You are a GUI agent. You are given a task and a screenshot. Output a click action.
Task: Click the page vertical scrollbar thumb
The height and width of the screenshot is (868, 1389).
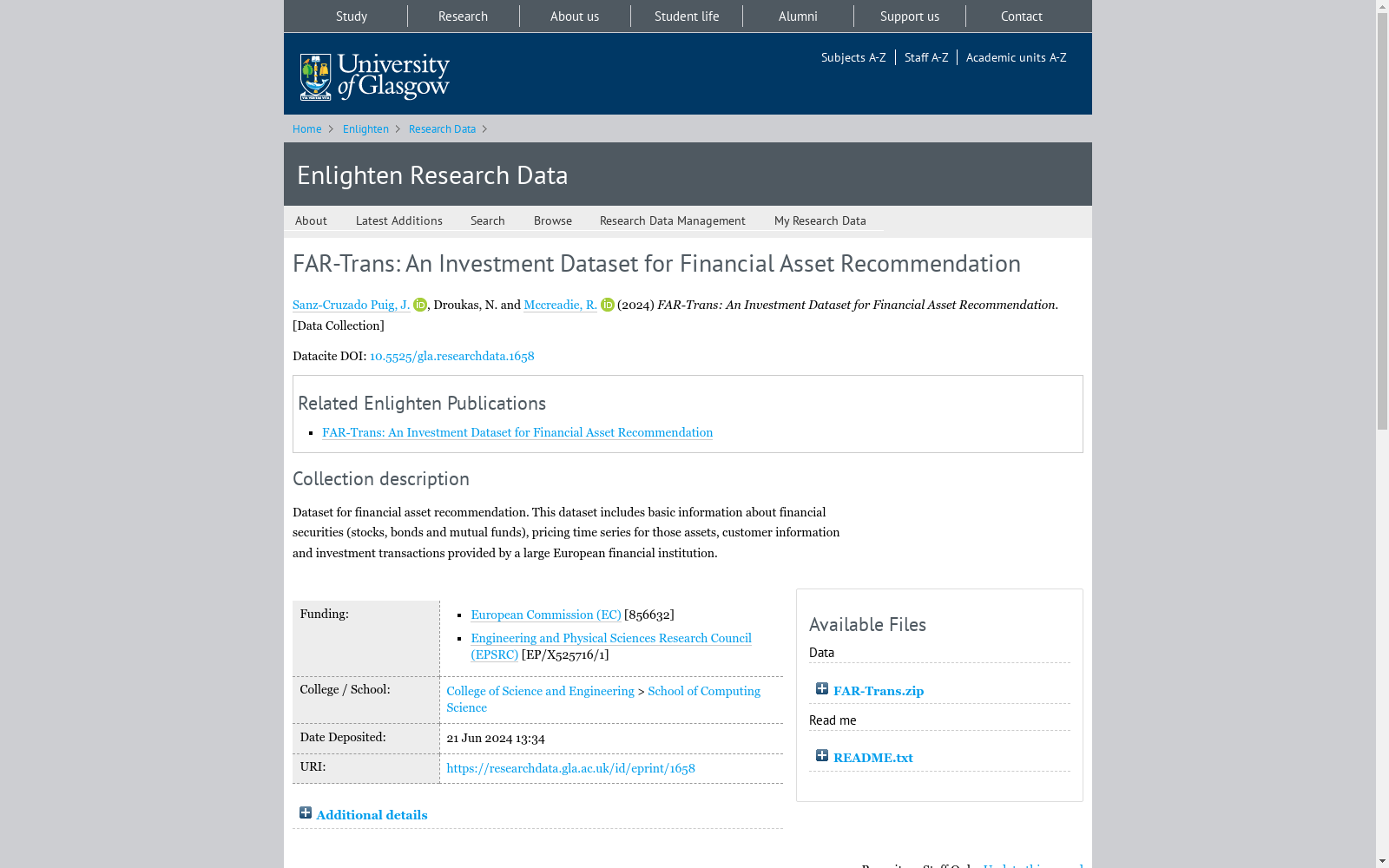(x=1382, y=221)
